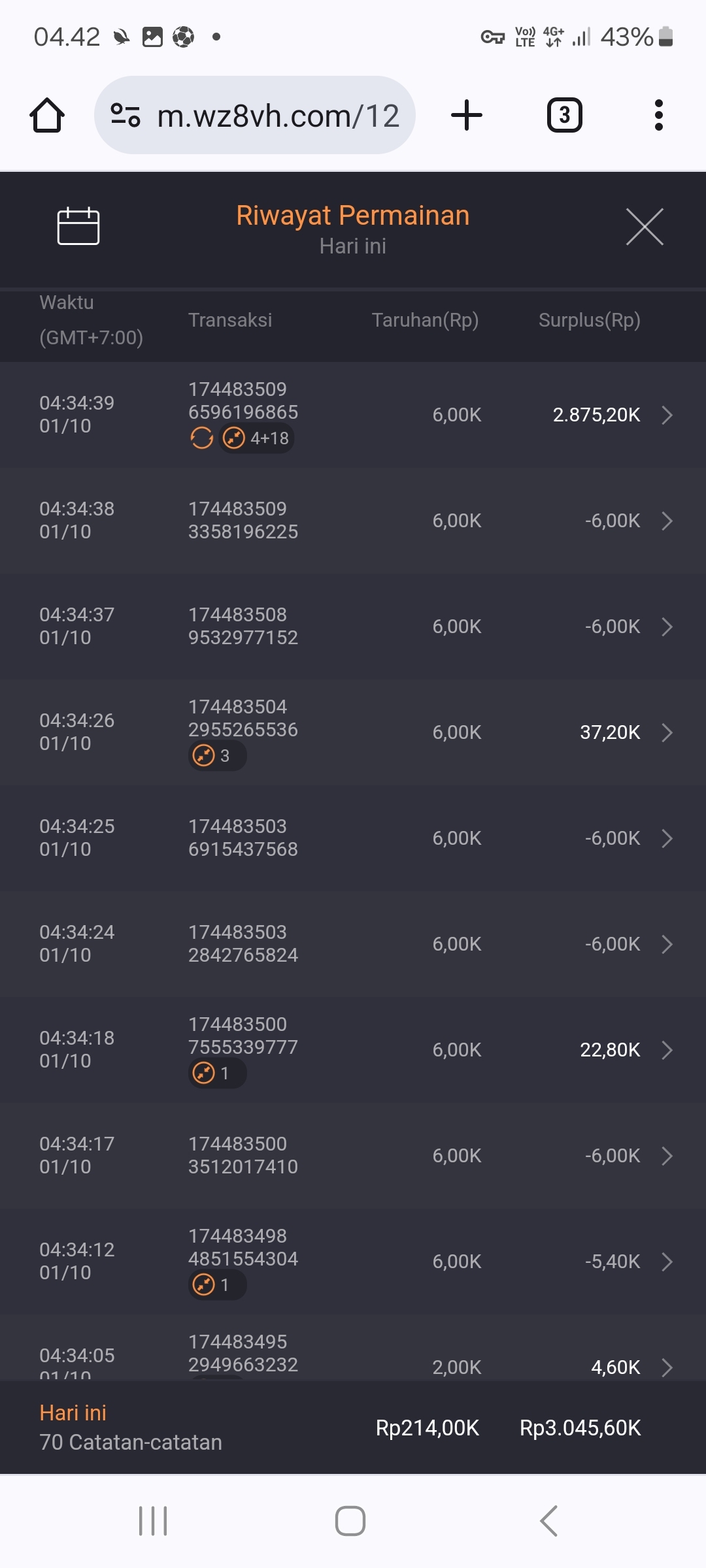Close the Riwayat Permainan panel
The width and height of the screenshot is (706, 1568).
[644, 227]
